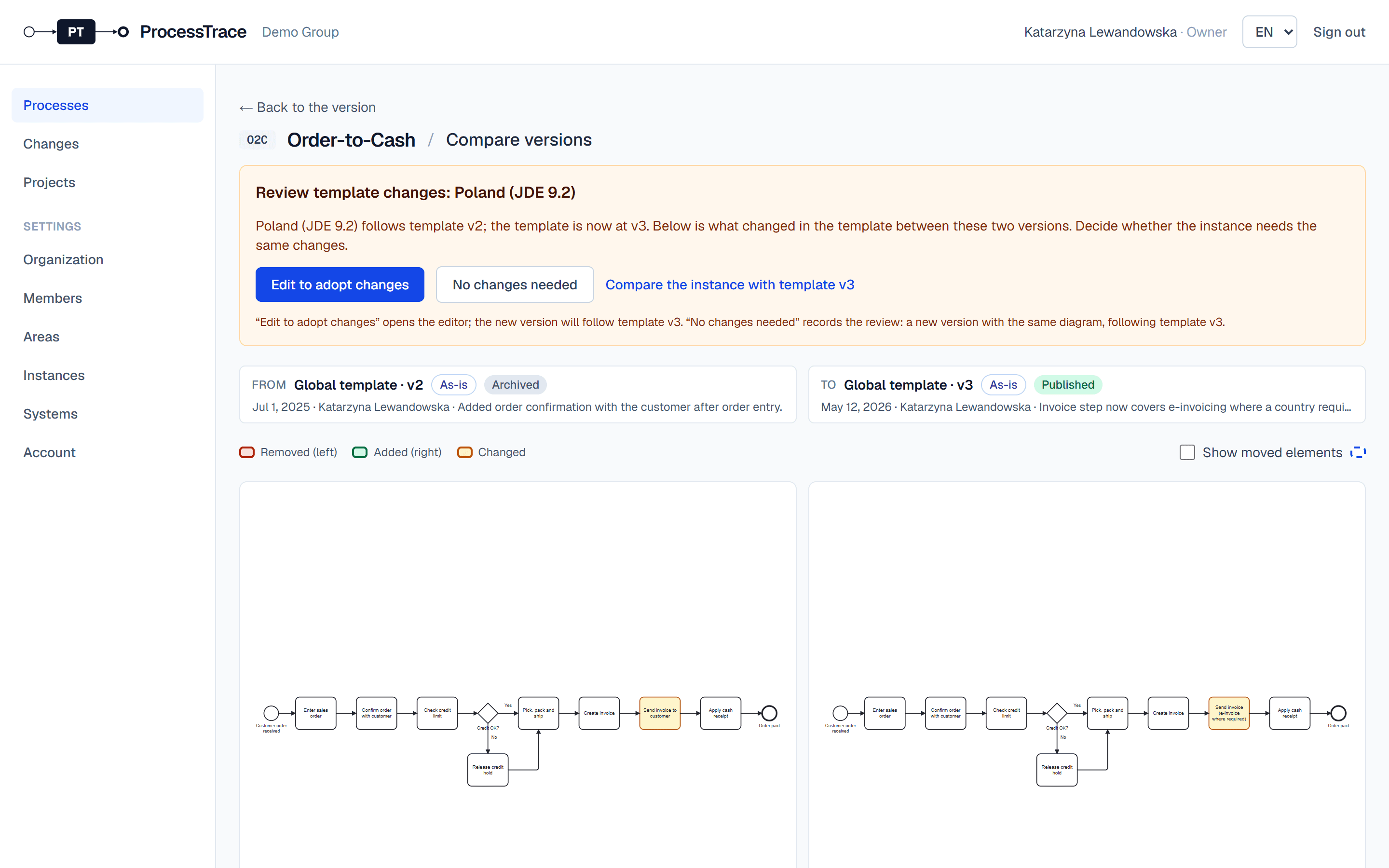Open the Instances settings page
The height and width of the screenshot is (868, 1389).
click(108, 375)
